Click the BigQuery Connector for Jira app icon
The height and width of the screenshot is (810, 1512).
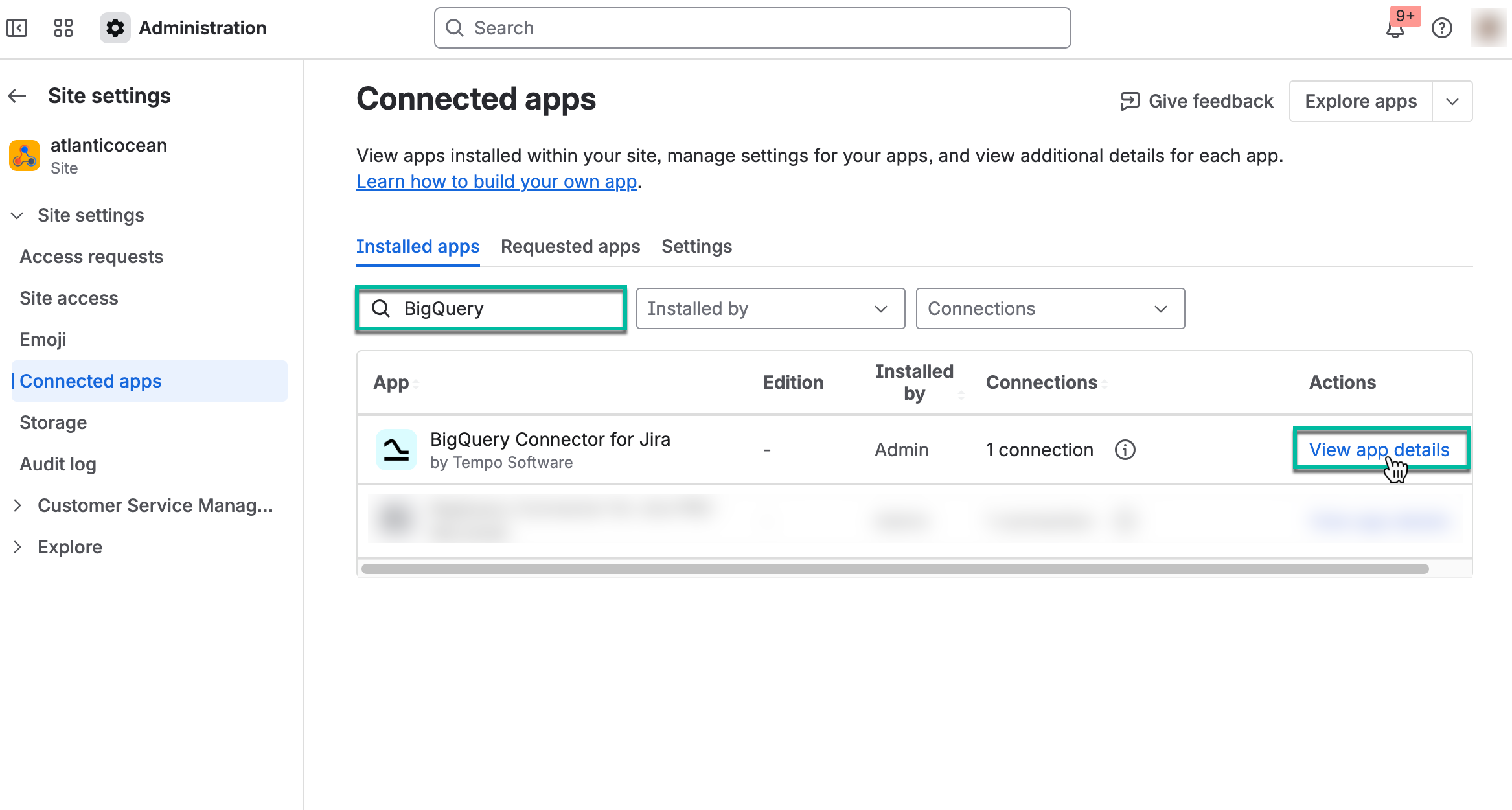(396, 449)
